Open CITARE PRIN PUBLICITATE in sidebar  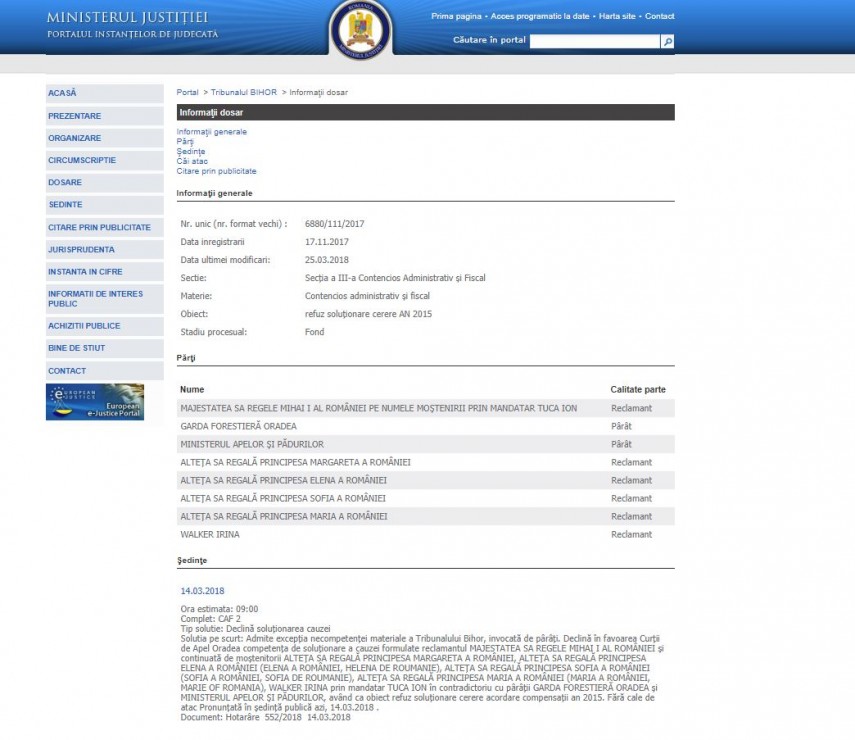coord(104,227)
